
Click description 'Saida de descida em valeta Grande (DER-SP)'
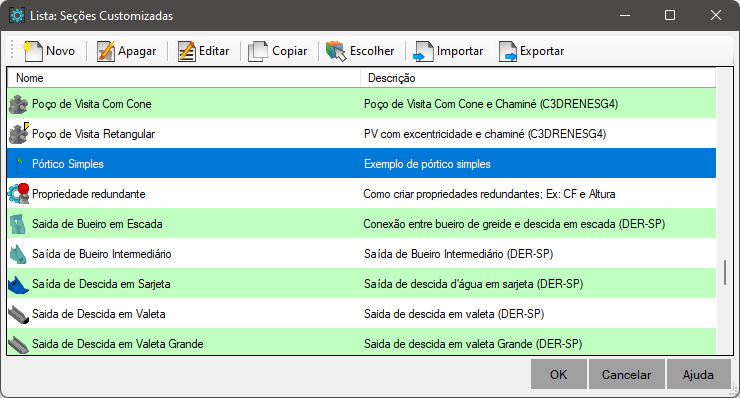coord(473,344)
